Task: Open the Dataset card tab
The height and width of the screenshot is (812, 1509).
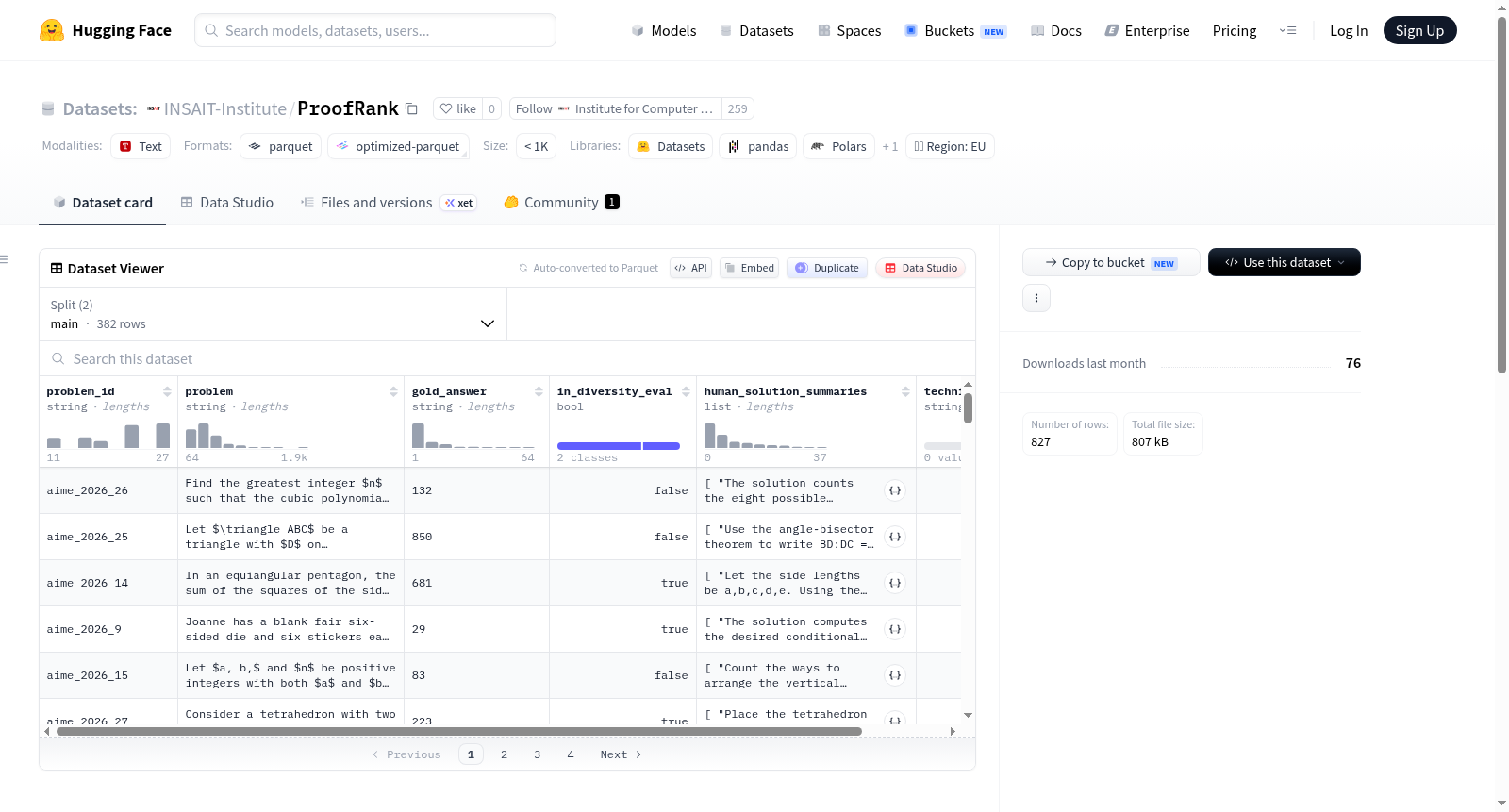Action: 102,202
